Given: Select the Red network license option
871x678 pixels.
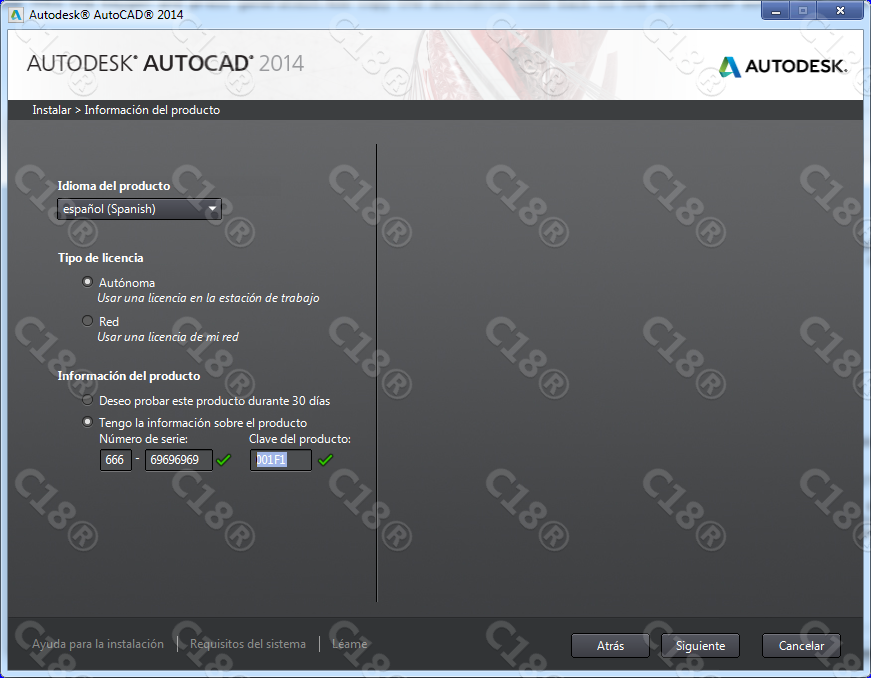Looking at the screenshot, I should [x=87, y=321].
